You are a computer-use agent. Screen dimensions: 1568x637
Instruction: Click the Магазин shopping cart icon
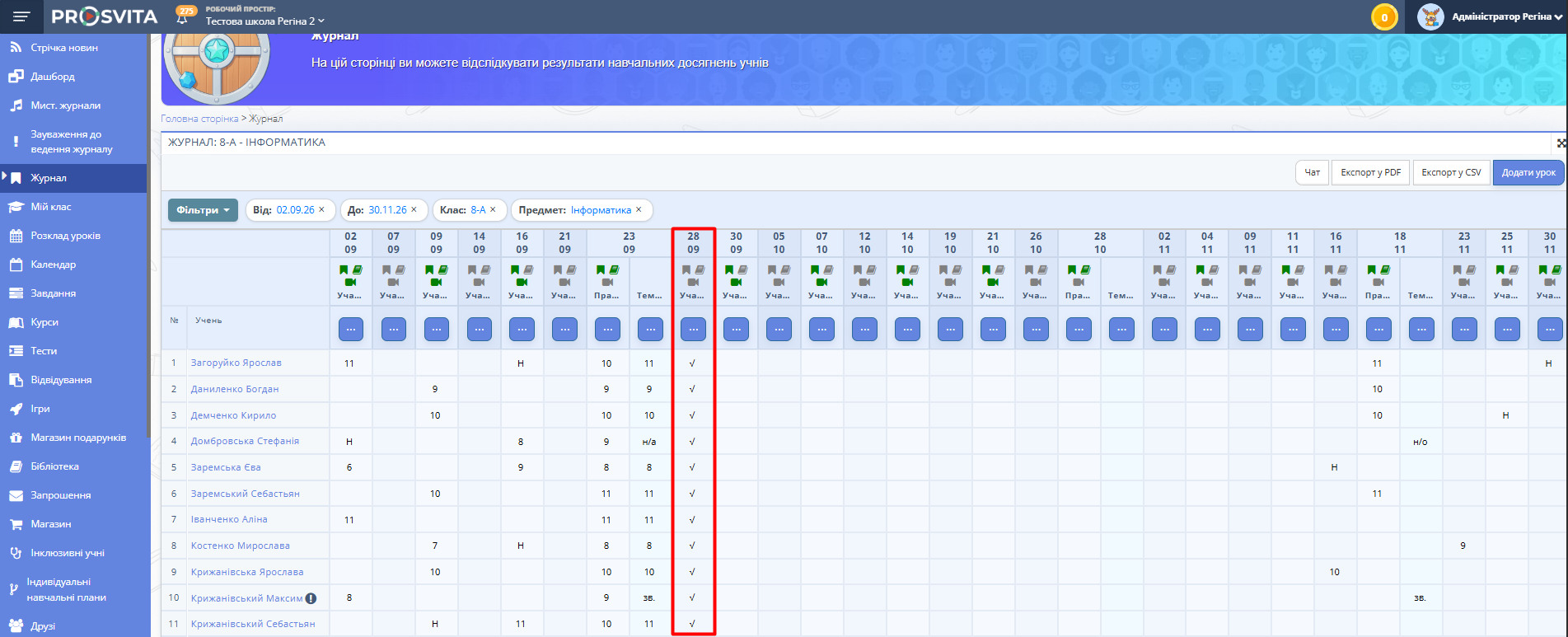coord(16,524)
